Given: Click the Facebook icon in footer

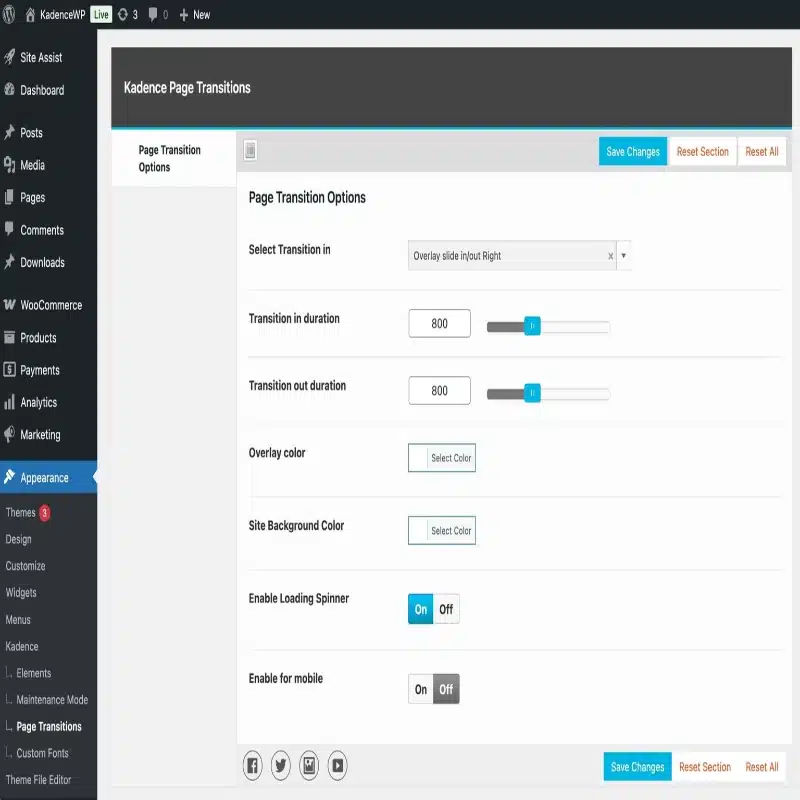Looking at the screenshot, I should [253, 767].
